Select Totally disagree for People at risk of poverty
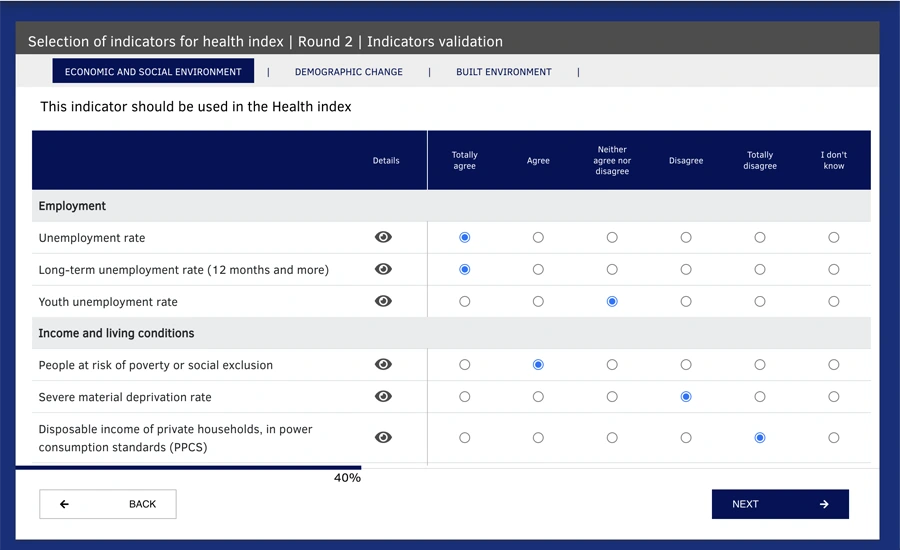The width and height of the screenshot is (900, 550). (759, 365)
